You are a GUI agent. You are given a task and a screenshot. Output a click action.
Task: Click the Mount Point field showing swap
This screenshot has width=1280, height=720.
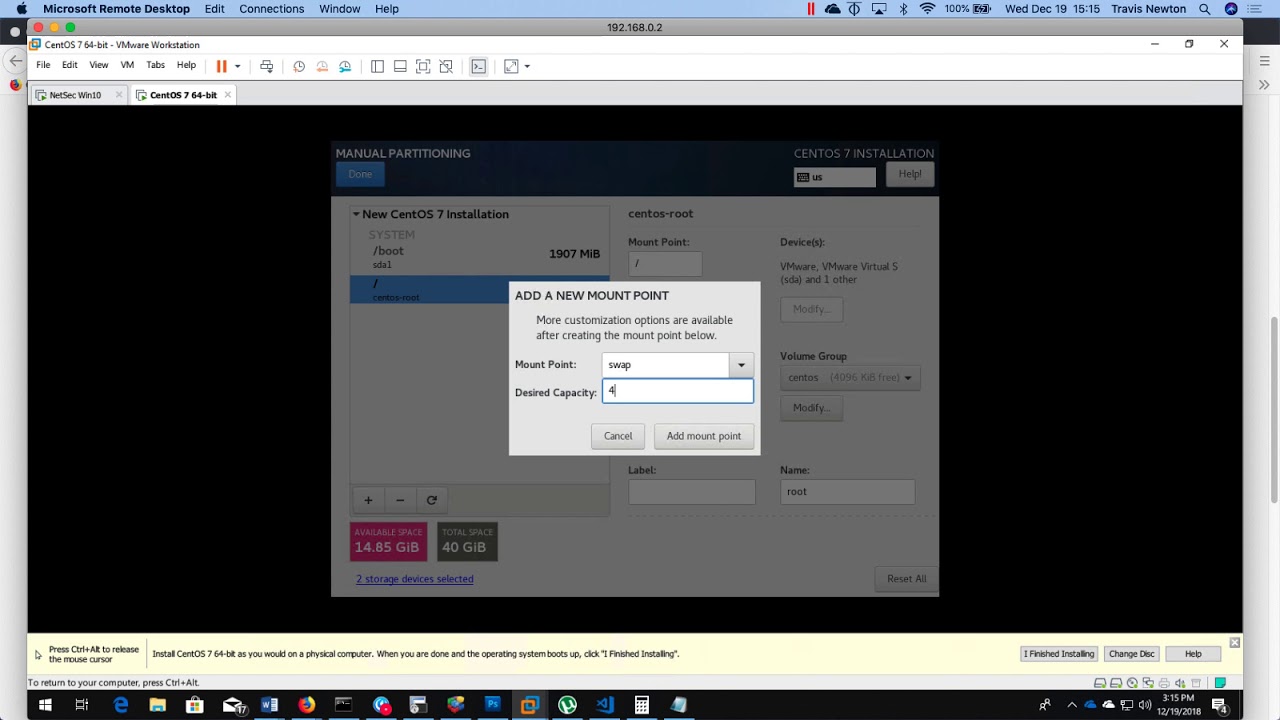(x=666, y=365)
